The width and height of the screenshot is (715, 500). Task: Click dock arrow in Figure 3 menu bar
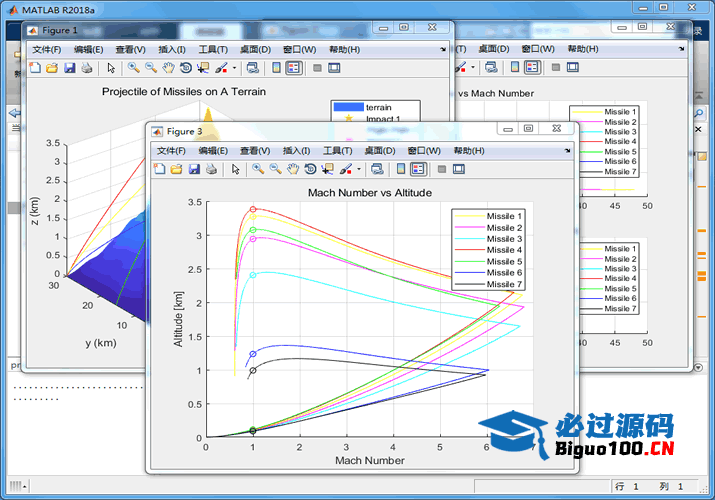567,150
